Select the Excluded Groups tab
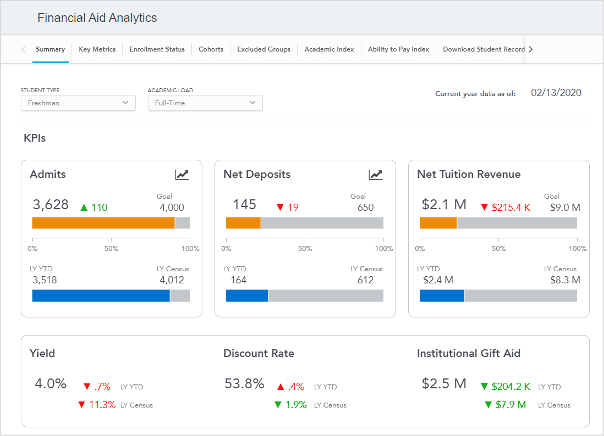604x436 pixels. (x=264, y=49)
